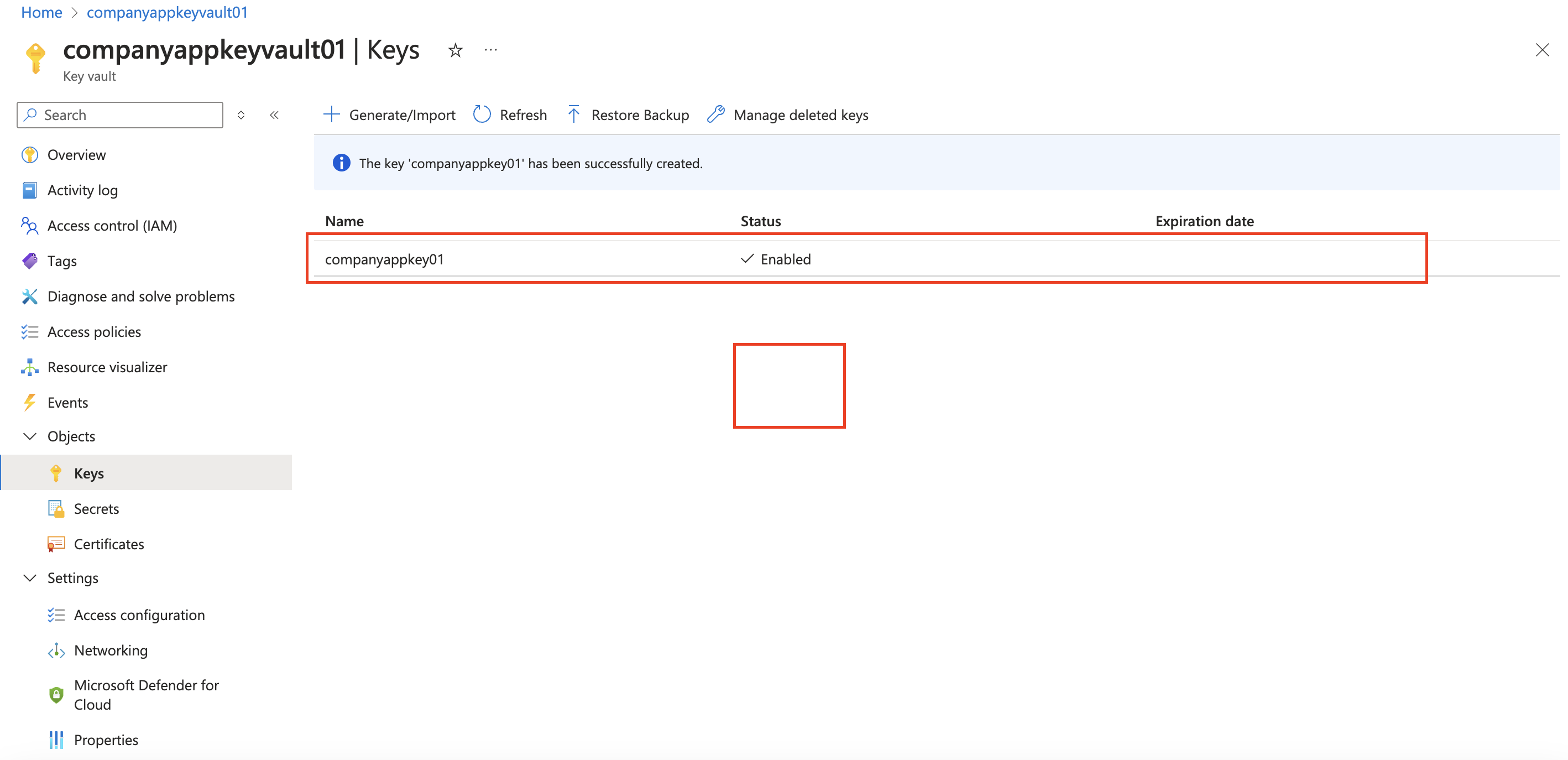Open Microsoft Defender for Cloud
Screen dimensions: 1568x760
[146, 695]
